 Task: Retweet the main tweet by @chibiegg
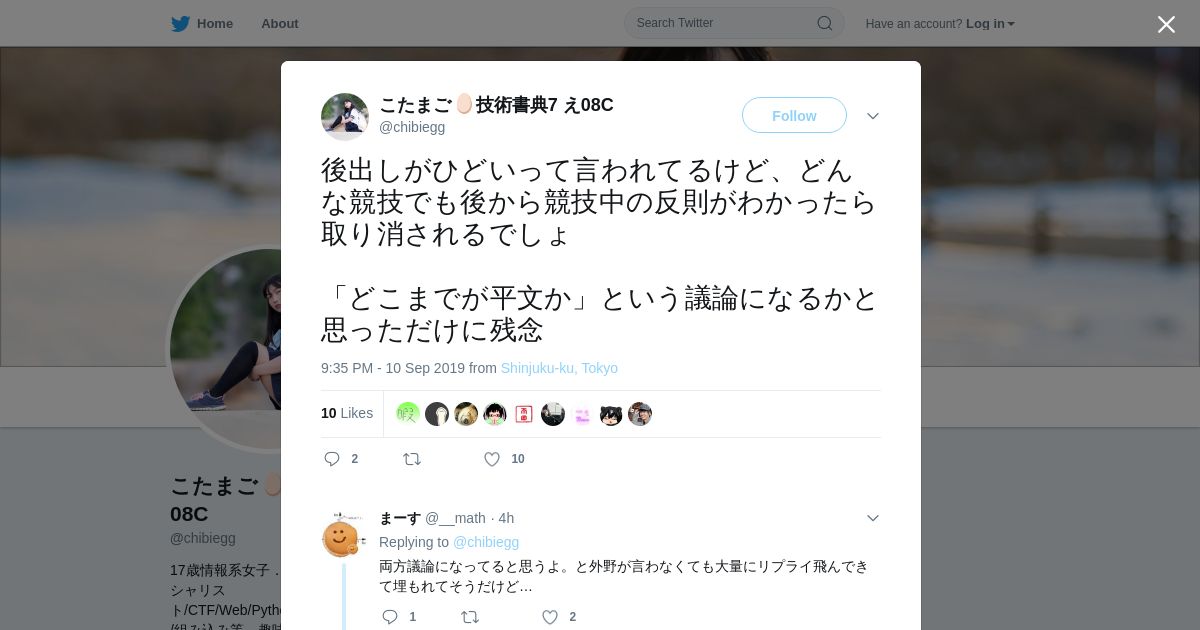(x=411, y=459)
